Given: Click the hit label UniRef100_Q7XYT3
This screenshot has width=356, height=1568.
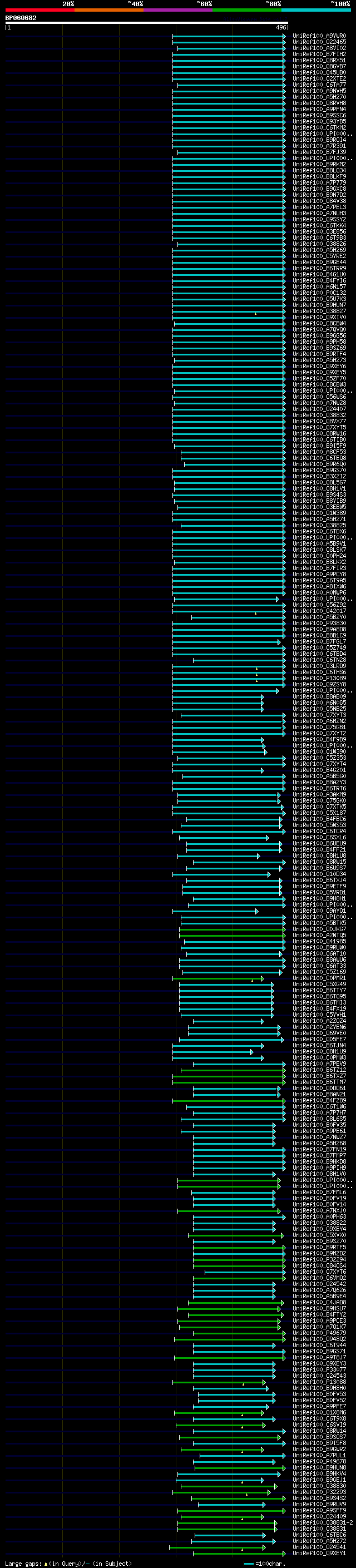Looking at the screenshot, I should point(319,715).
